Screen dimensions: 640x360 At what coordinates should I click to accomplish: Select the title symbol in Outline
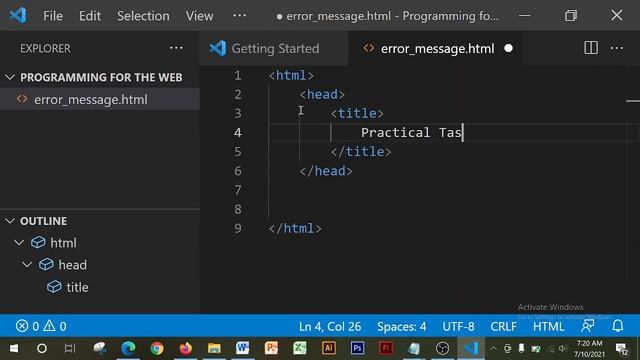[x=77, y=287]
